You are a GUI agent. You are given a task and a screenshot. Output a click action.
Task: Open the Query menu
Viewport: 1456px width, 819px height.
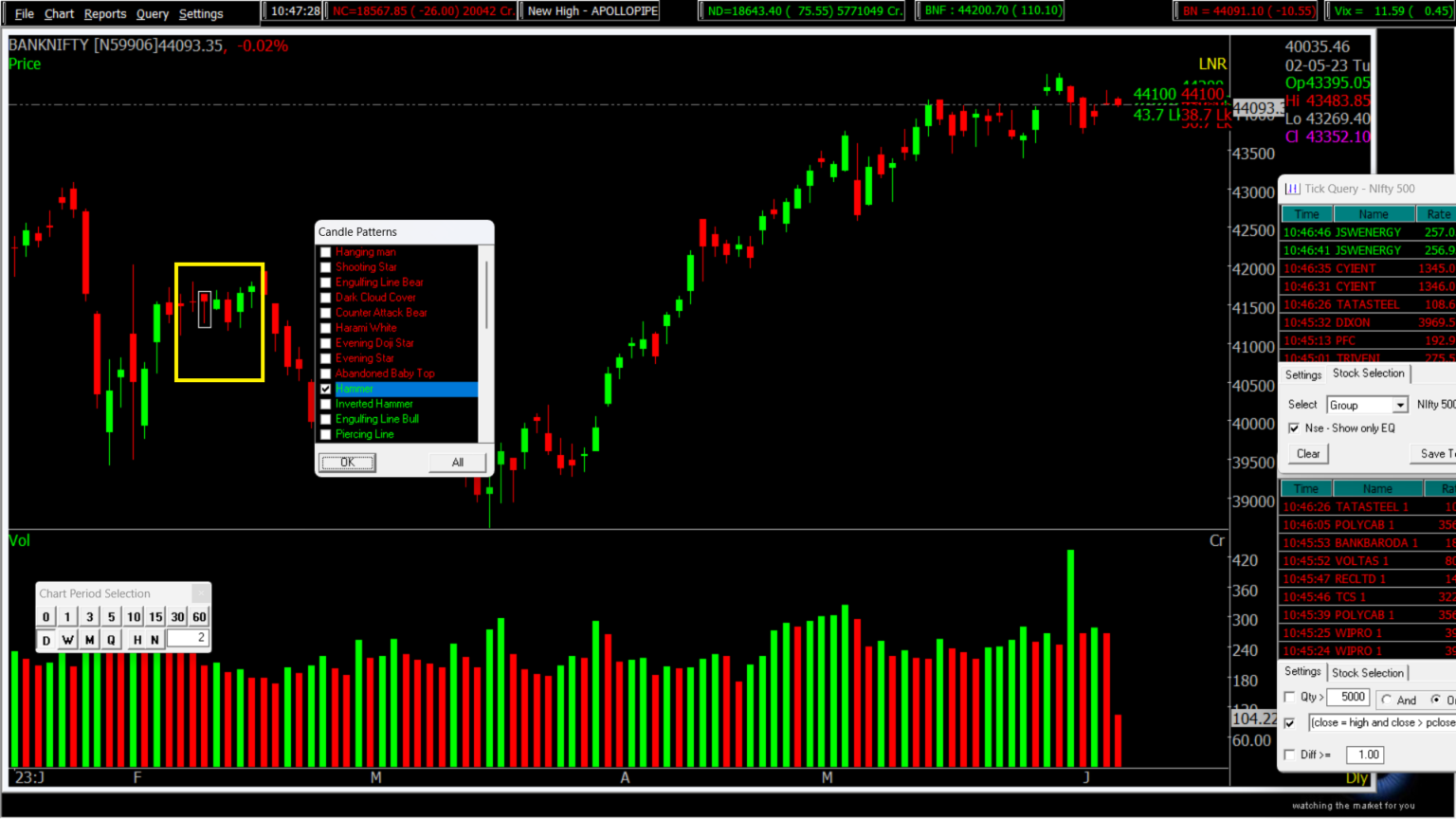point(152,13)
